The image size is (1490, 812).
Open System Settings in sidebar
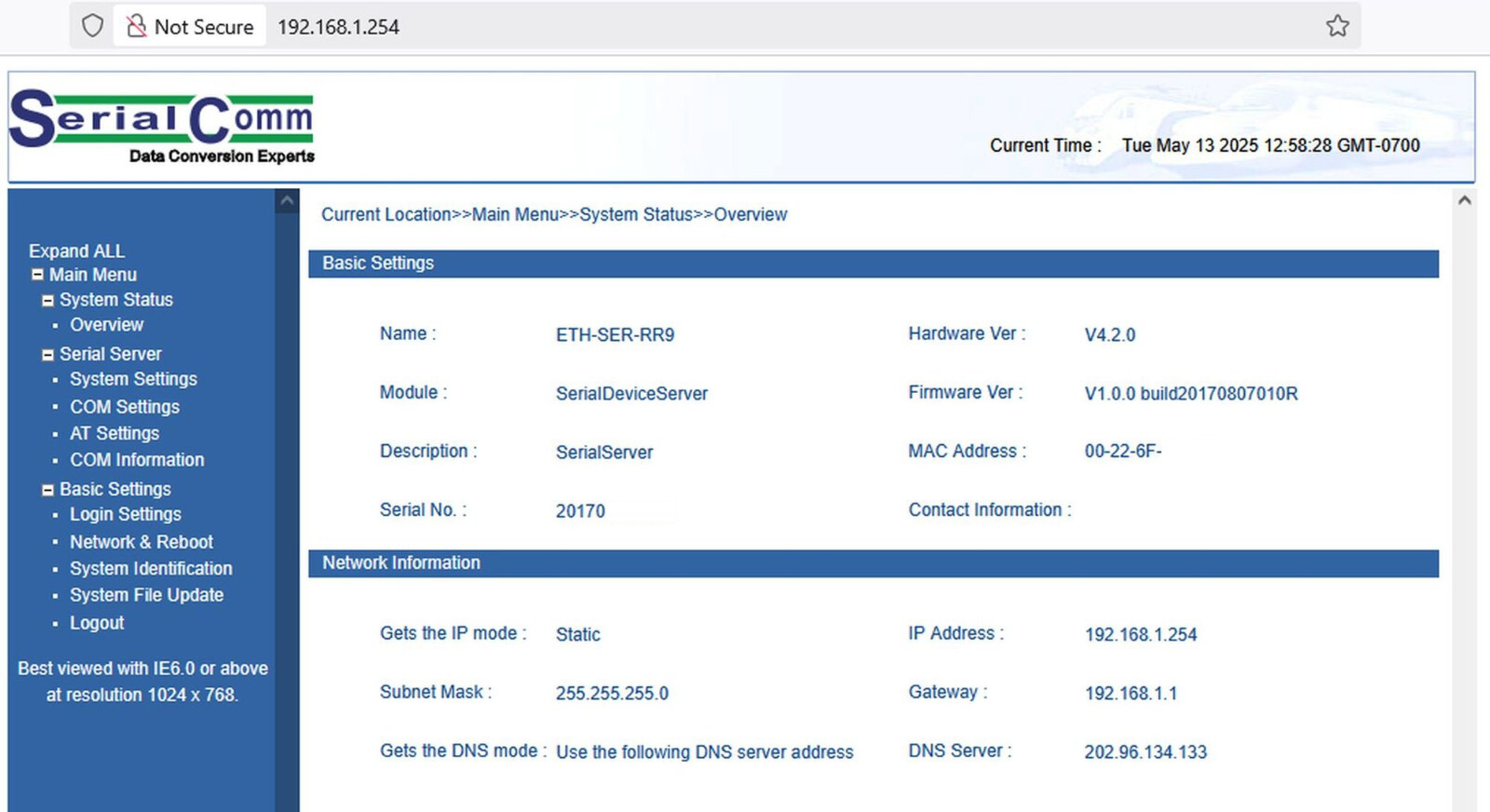133,379
